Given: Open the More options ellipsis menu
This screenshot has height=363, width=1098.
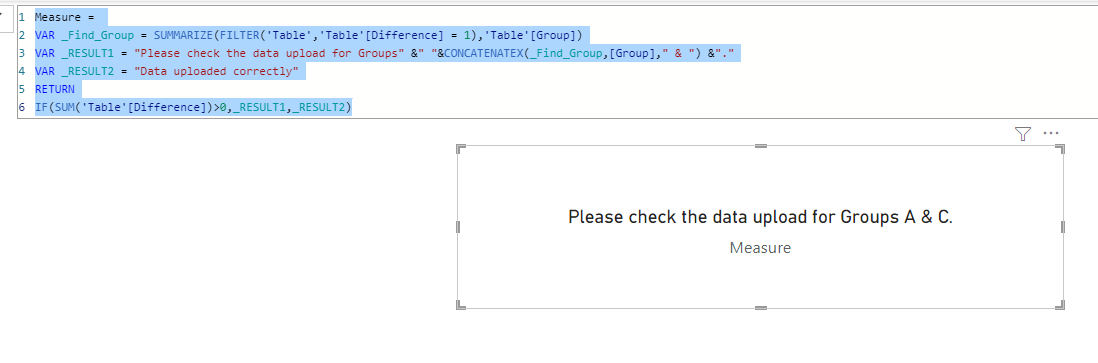Looking at the screenshot, I should [1051, 133].
